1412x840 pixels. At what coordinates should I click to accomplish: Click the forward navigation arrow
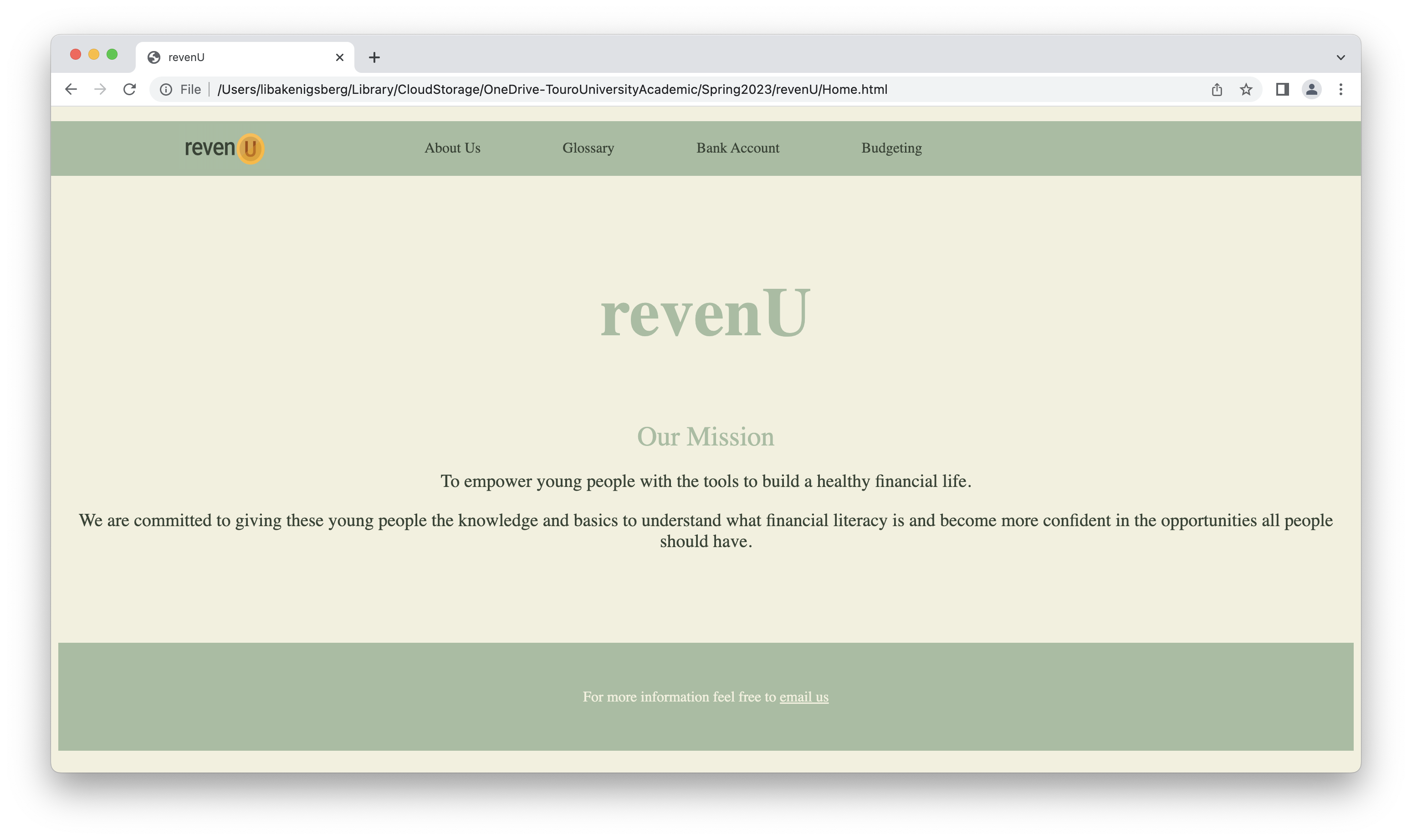coord(100,89)
